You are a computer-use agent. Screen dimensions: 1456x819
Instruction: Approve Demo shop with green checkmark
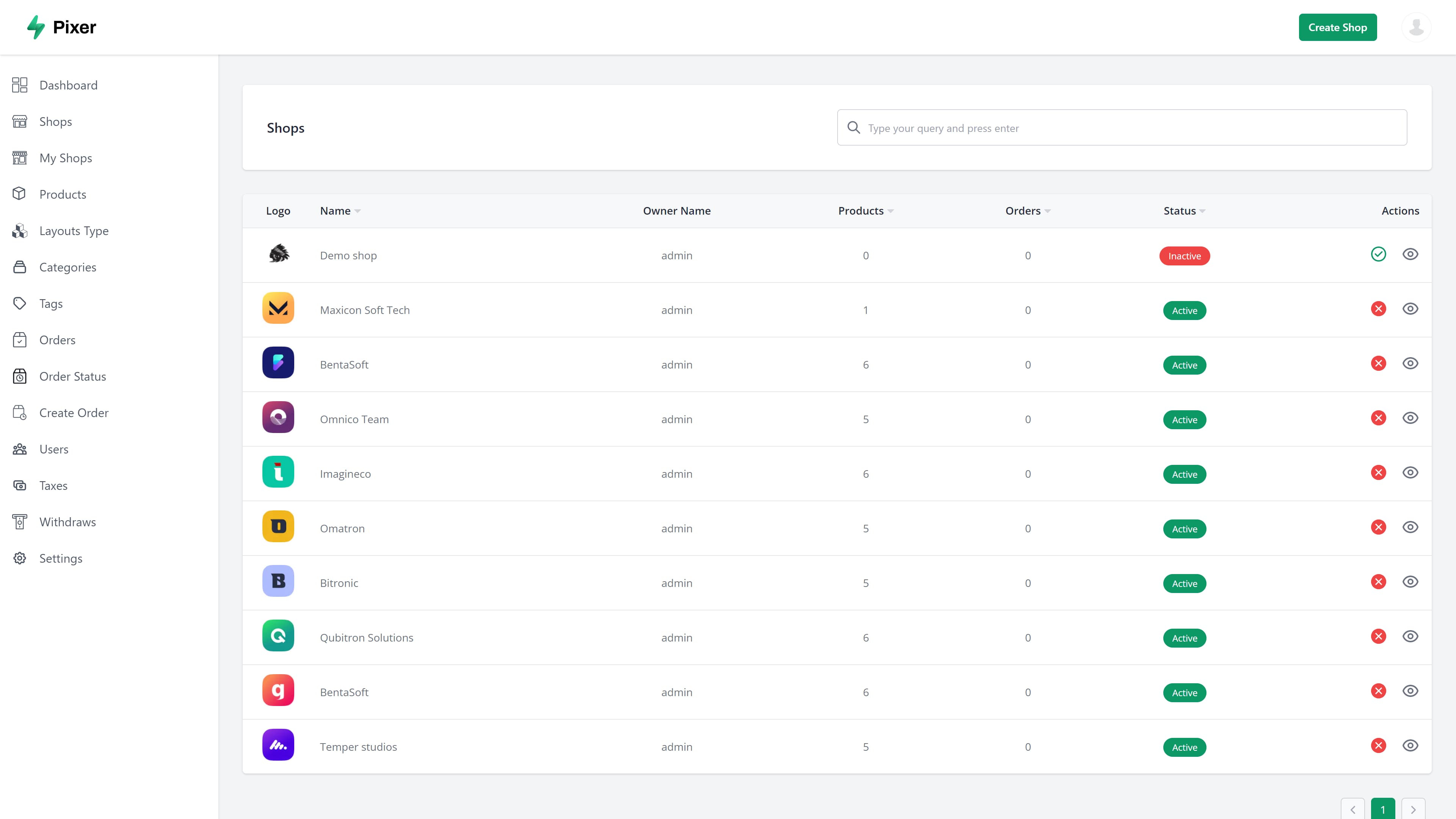1378,254
